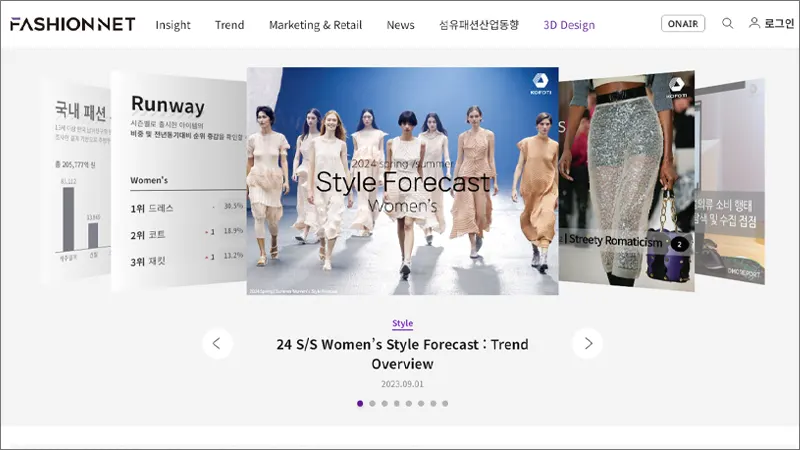The width and height of the screenshot is (800, 450).
Task: Open the Streety Romanticism slide
Action: [x=627, y=181]
